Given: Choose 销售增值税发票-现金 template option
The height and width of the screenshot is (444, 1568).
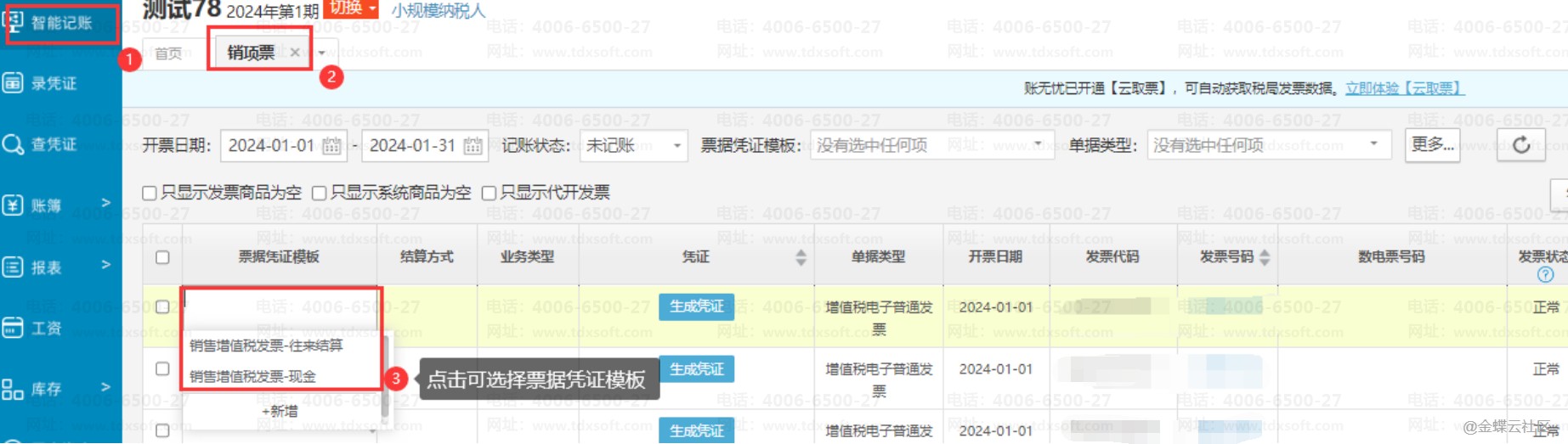Looking at the screenshot, I should coord(252,376).
